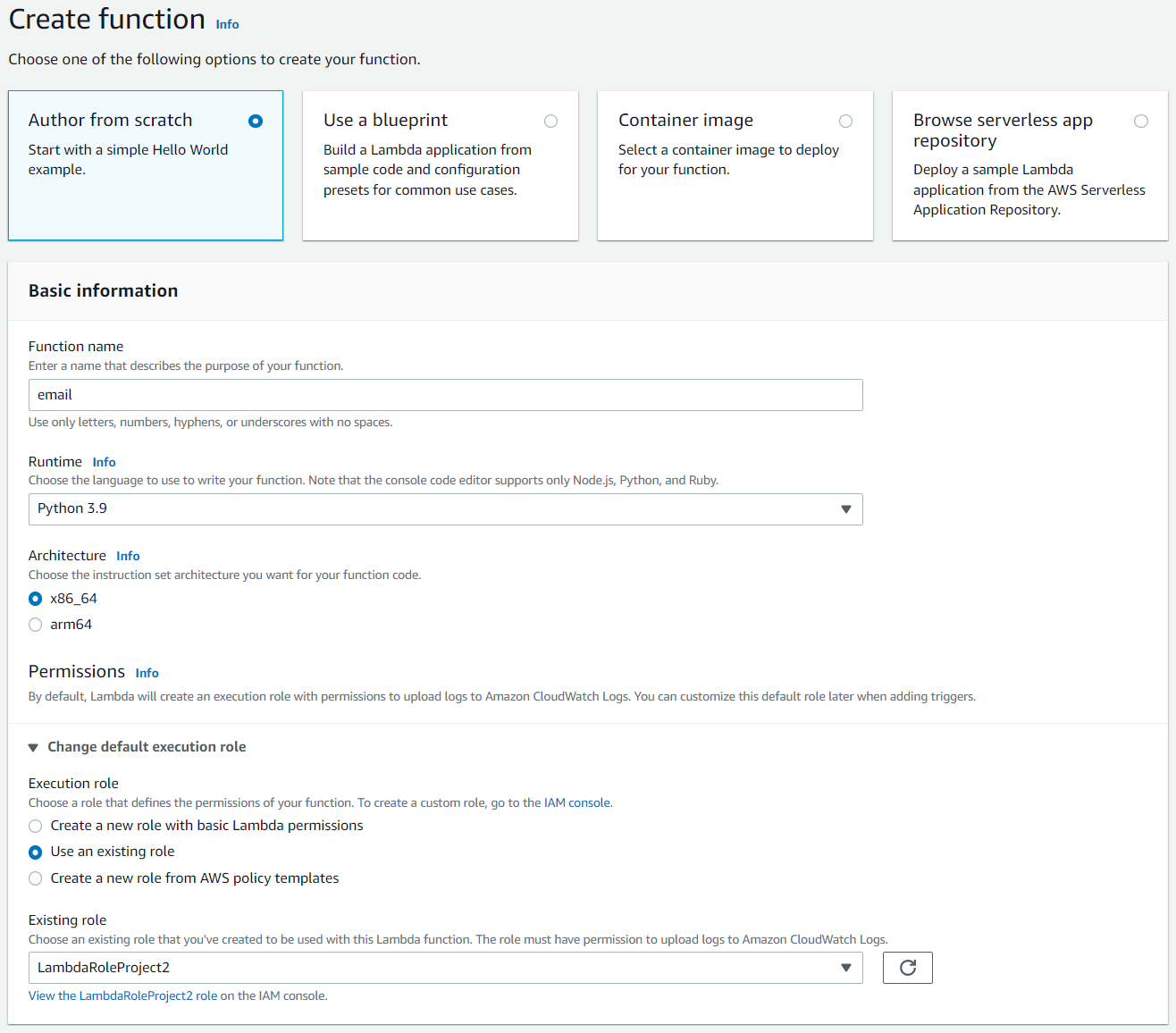Collapse the Change default execution role section
This screenshot has width=1176, height=1033.
138,747
